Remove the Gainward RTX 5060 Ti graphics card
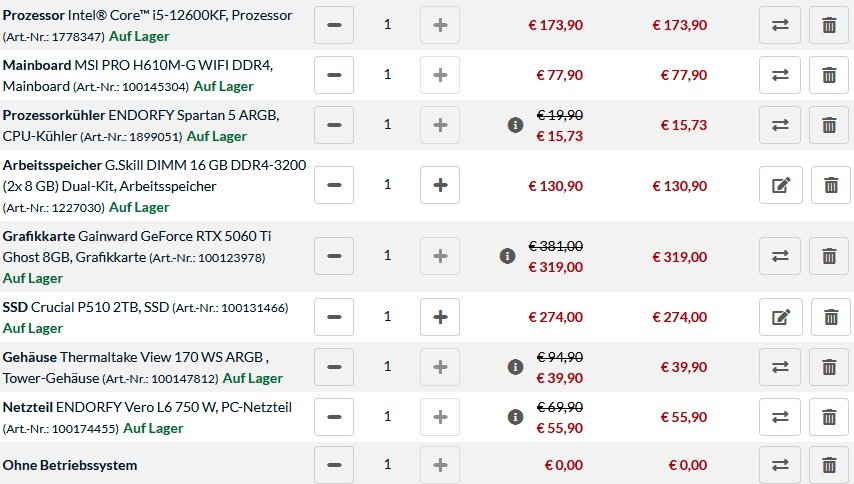 pos(829,256)
